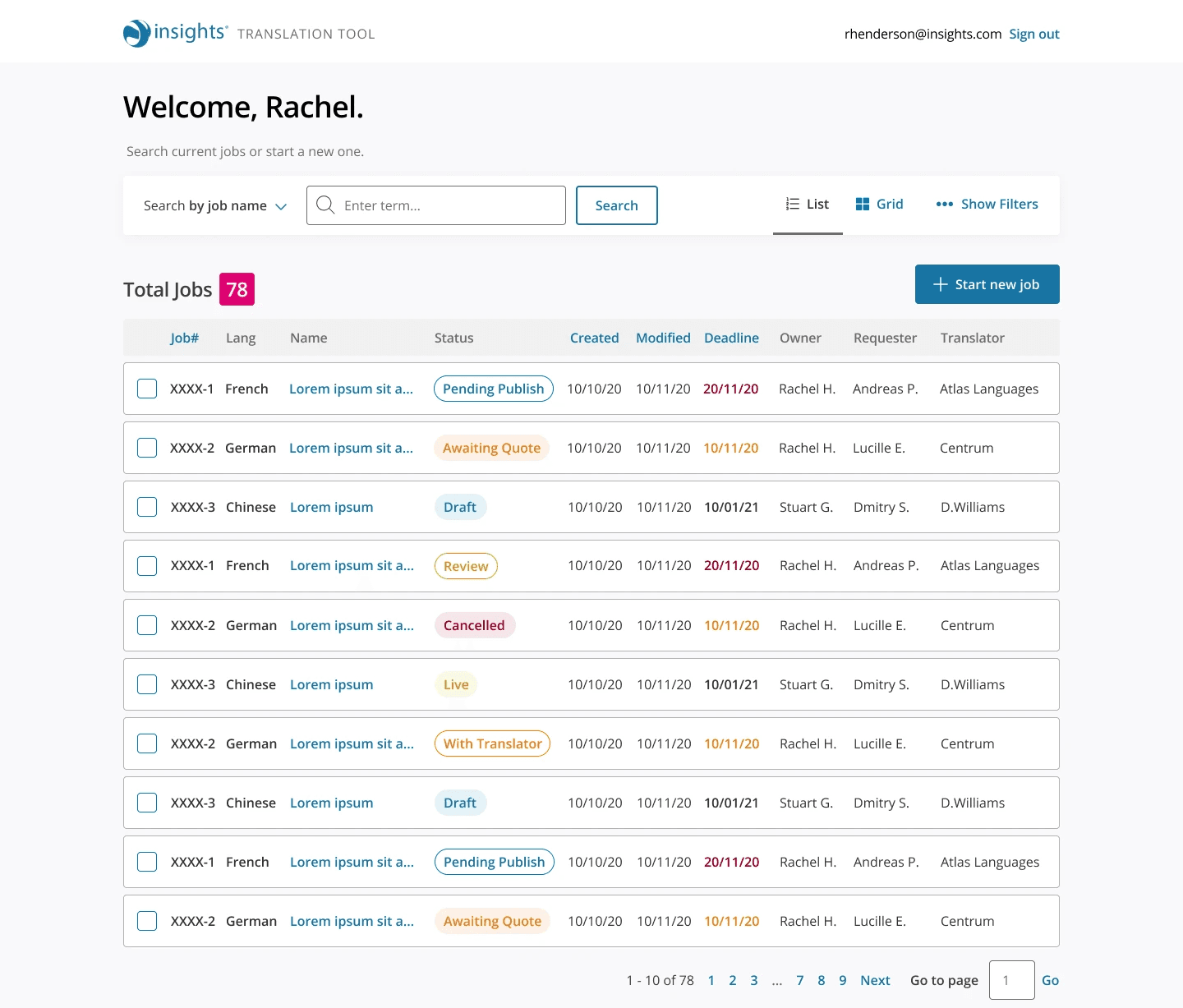
Task: Click the list view icon
Action: (x=793, y=204)
